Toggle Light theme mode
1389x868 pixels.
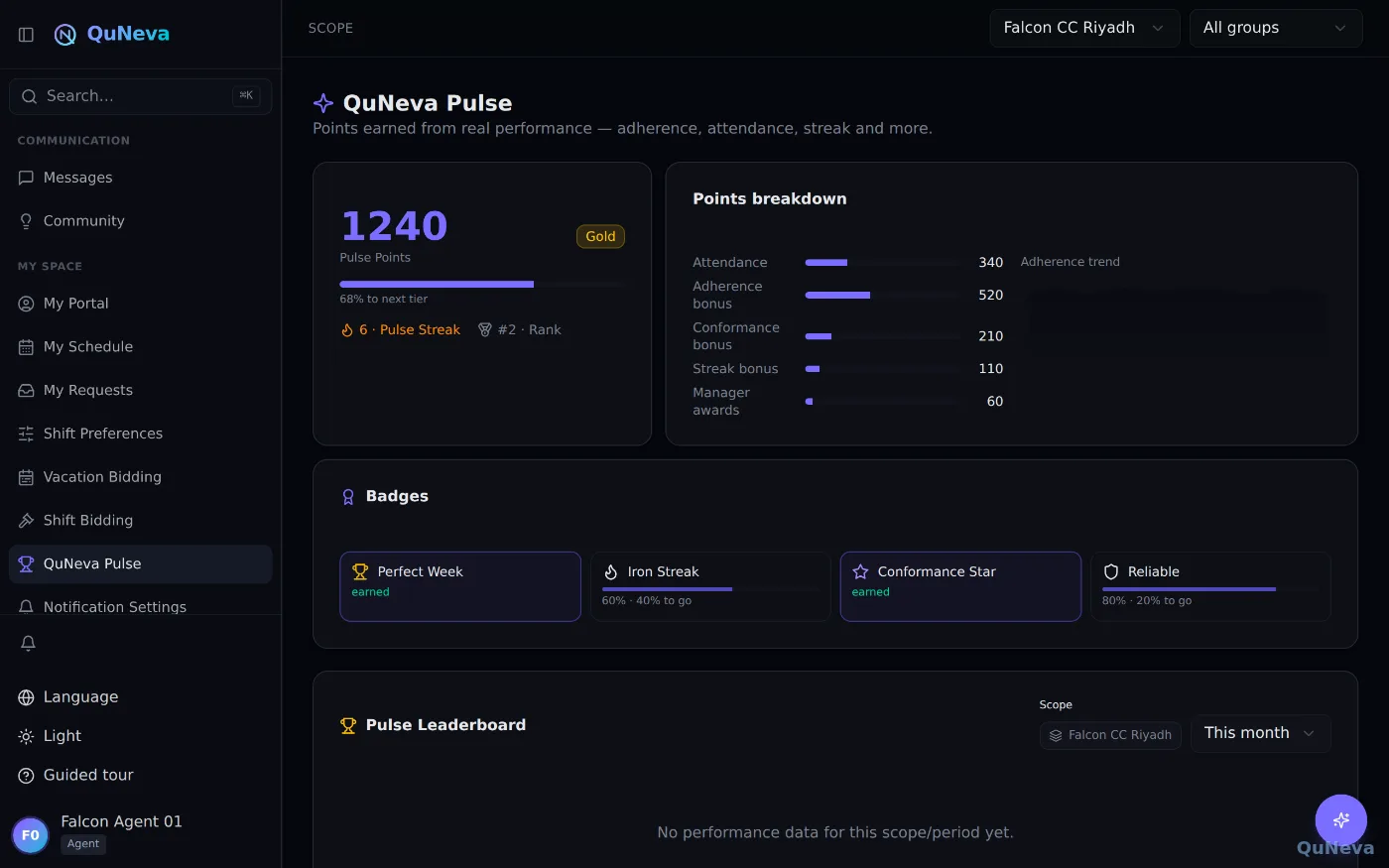tap(140, 736)
